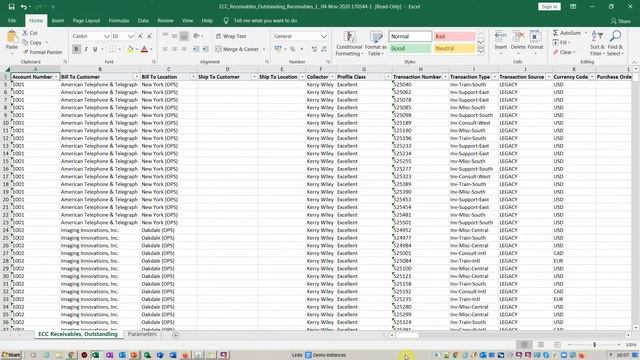
Task: Apply the yellow fill color bucket
Action: [130, 49]
